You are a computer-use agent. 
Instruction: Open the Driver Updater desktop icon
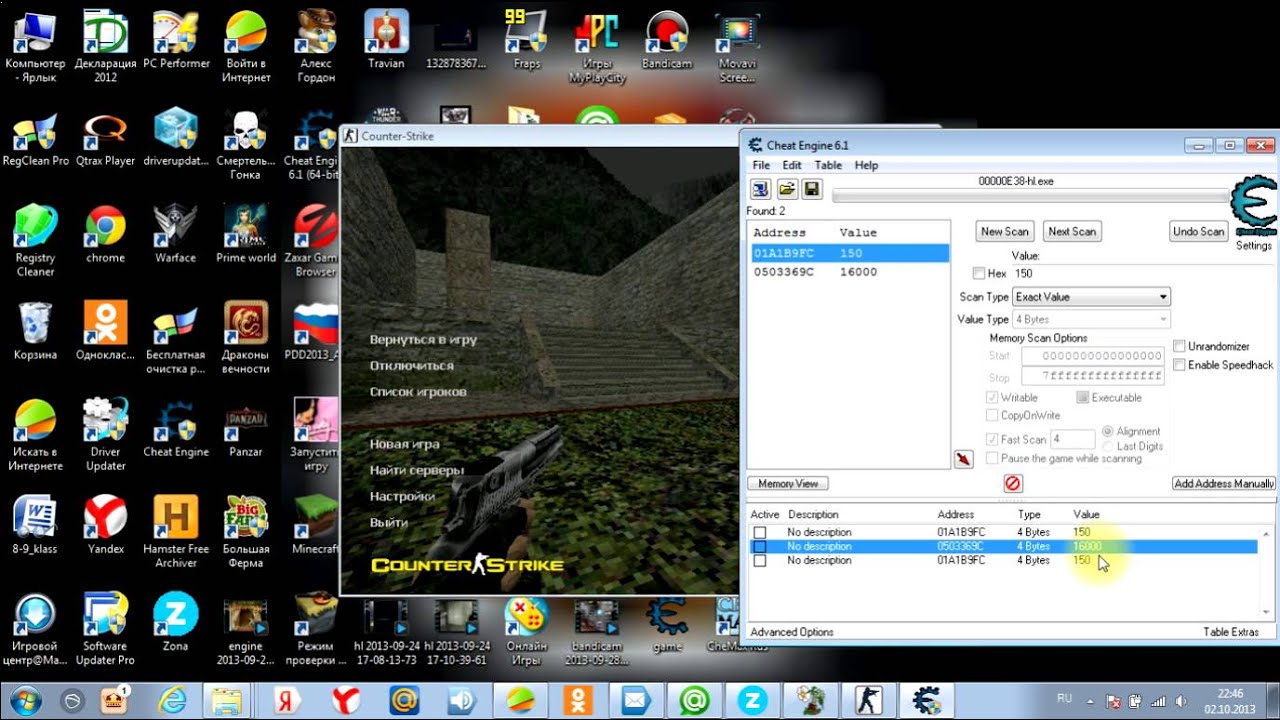[105, 434]
